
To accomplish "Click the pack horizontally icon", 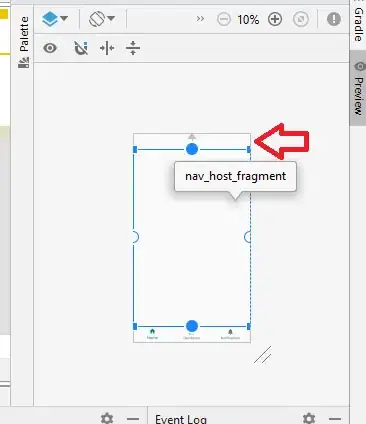I will pos(107,48).
